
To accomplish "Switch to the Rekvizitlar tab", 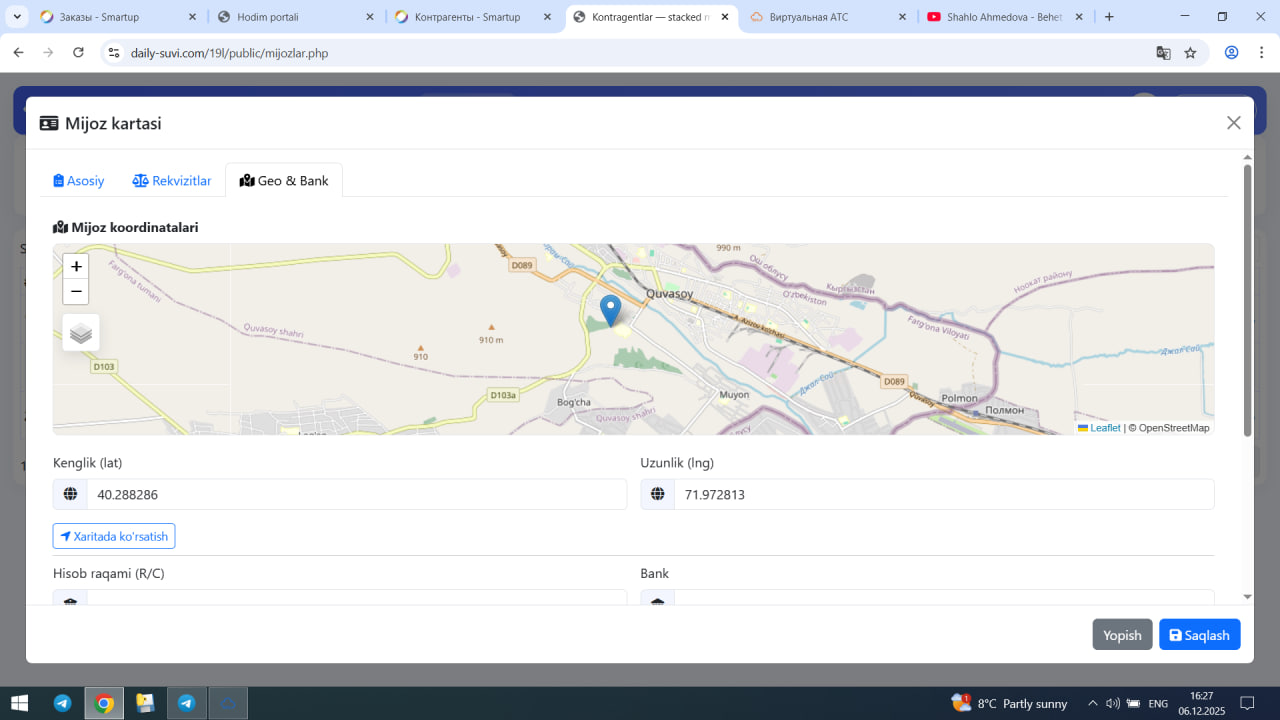I will (172, 181).
